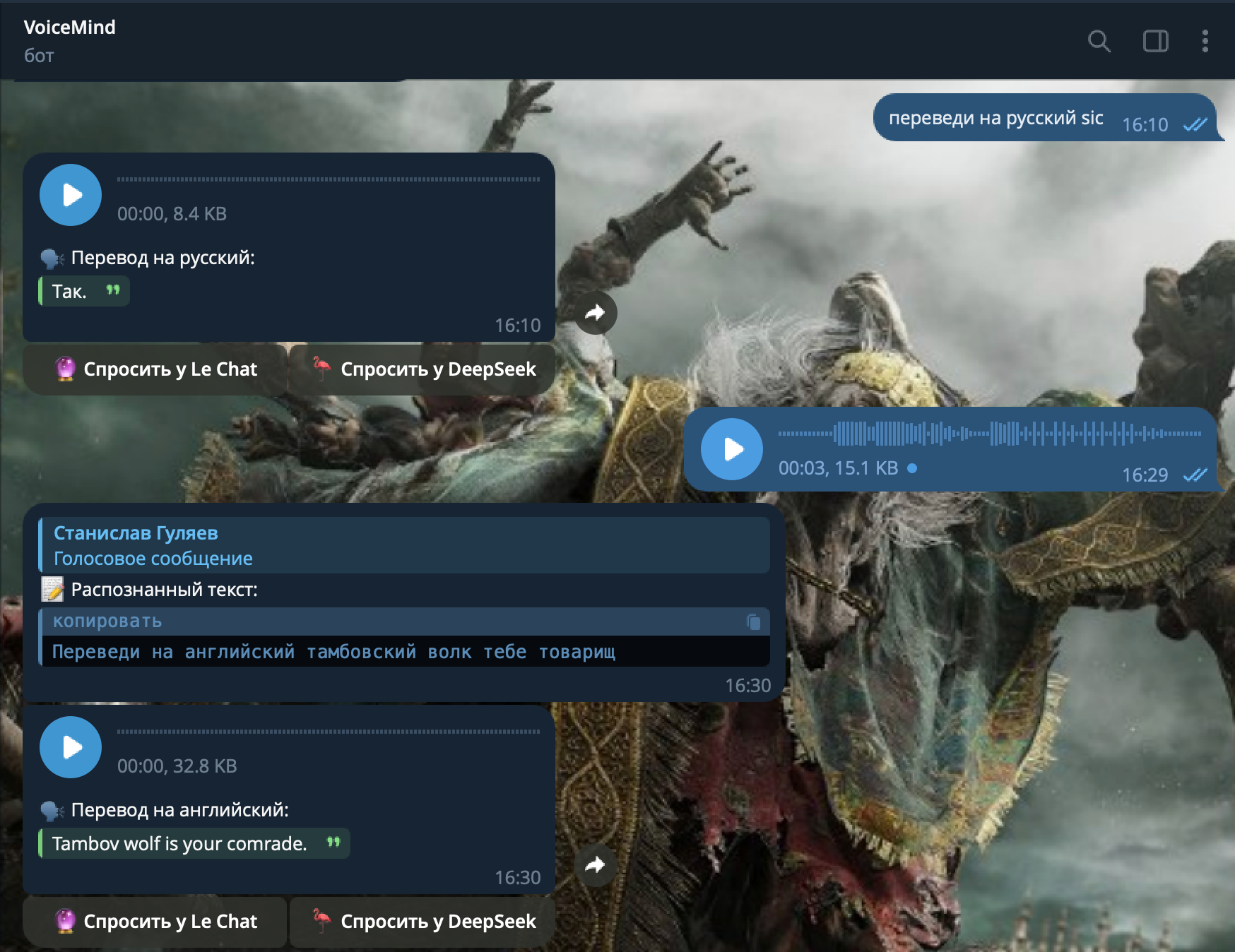The width and height of the screenshot is (1235, 952).
Task: Click the 'Перевод на русский:' label
Action: pos(162,258)
